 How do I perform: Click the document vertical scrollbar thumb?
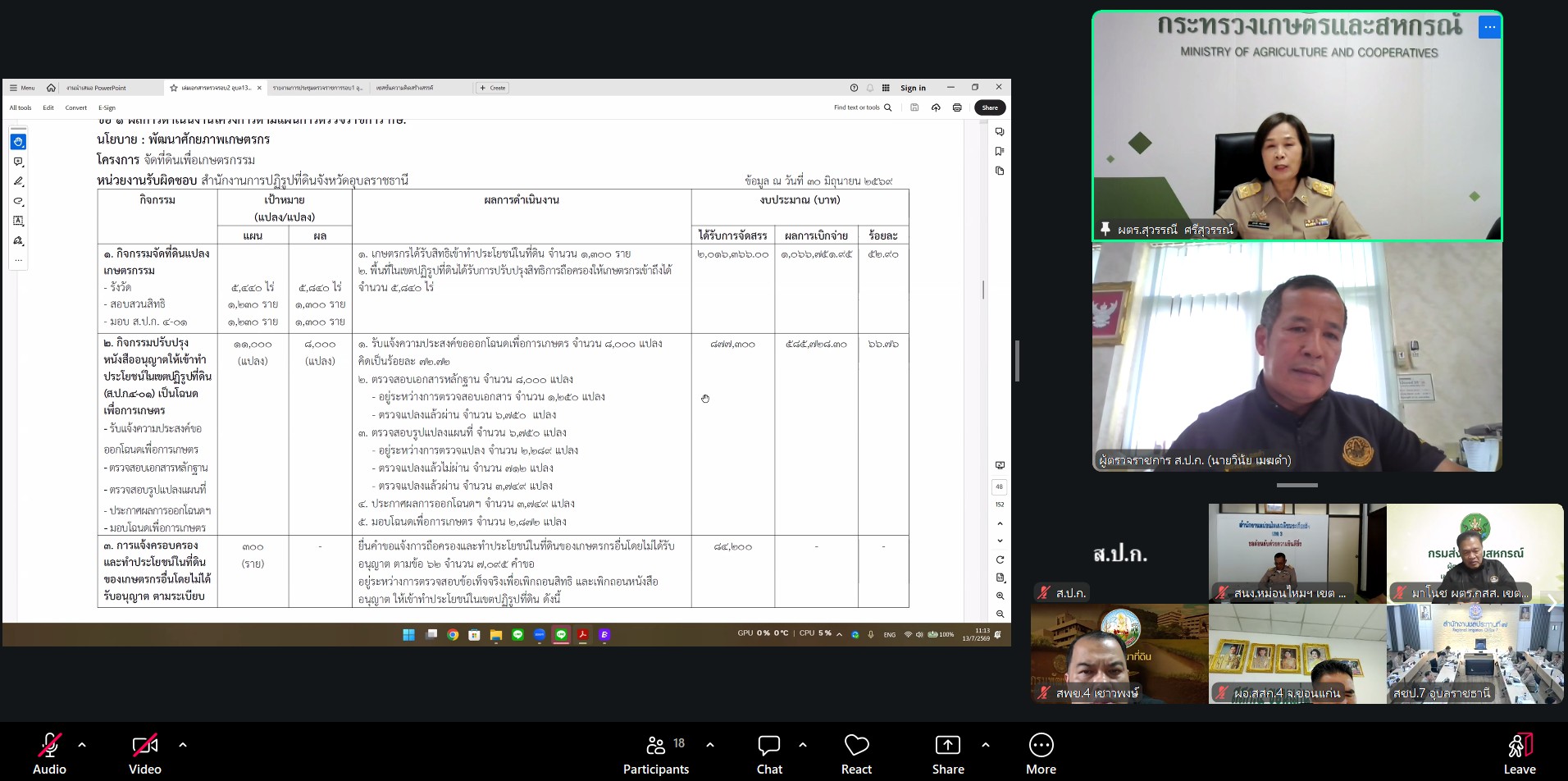point(983,290)
